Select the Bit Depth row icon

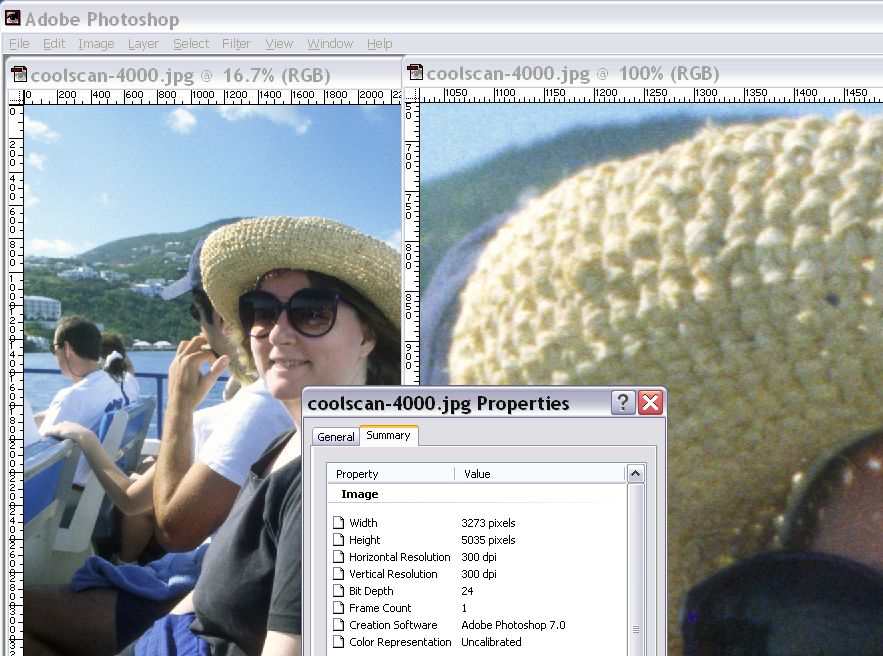338,590
